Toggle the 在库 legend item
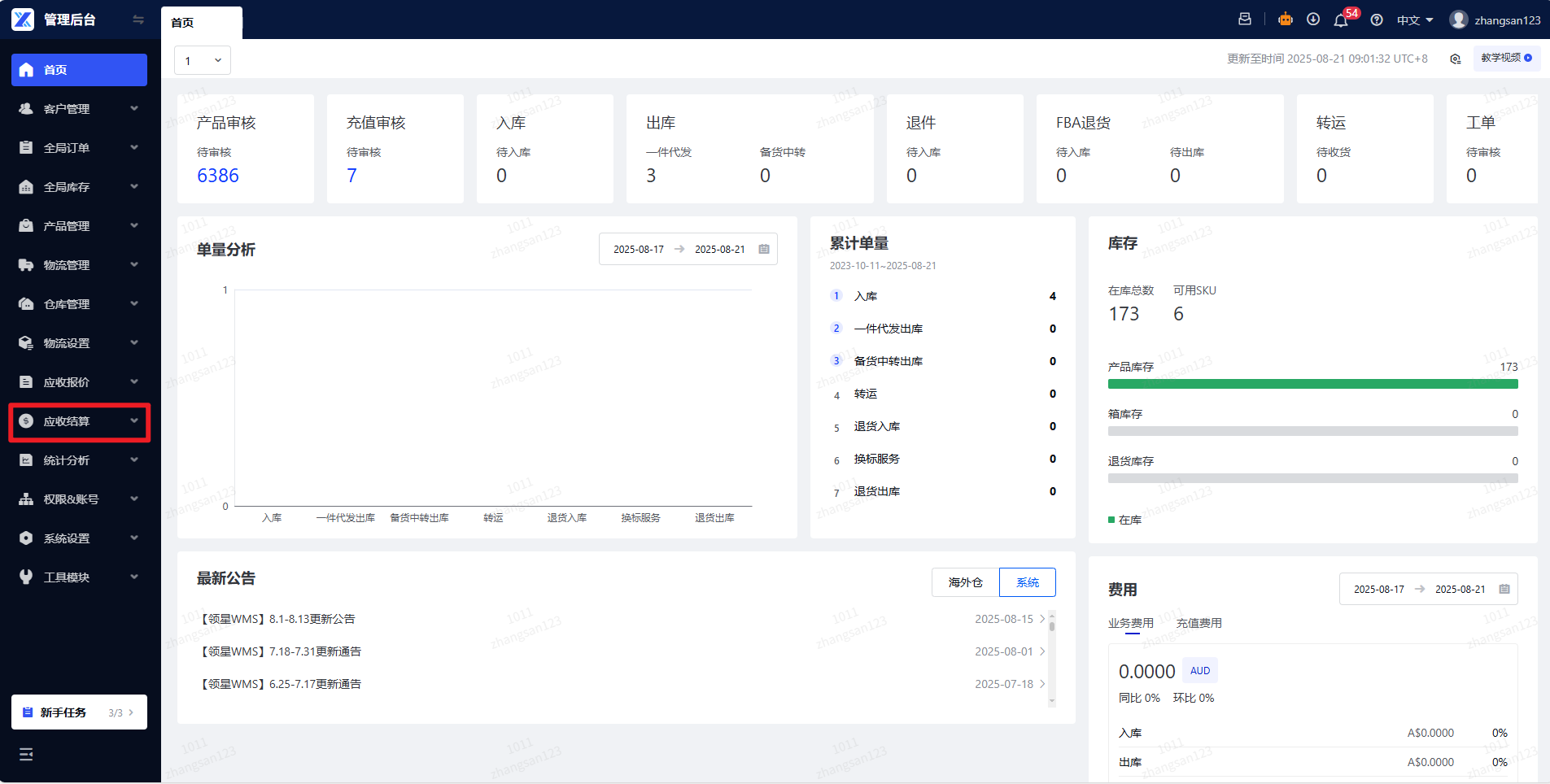The image size is (1550, 784). [x=1124, y=520]
